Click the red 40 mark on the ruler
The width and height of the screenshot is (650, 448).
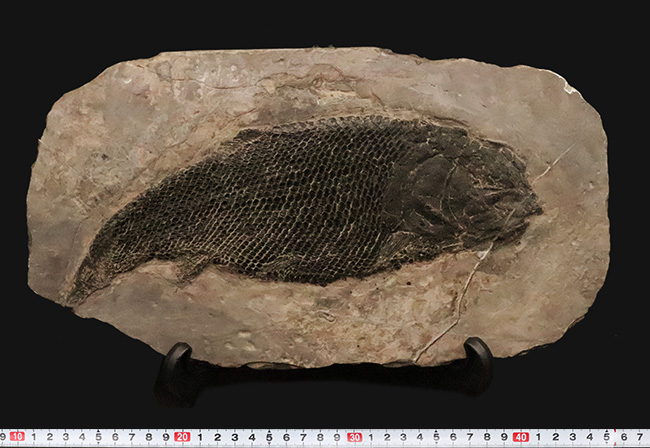click(x=521, y=437)
